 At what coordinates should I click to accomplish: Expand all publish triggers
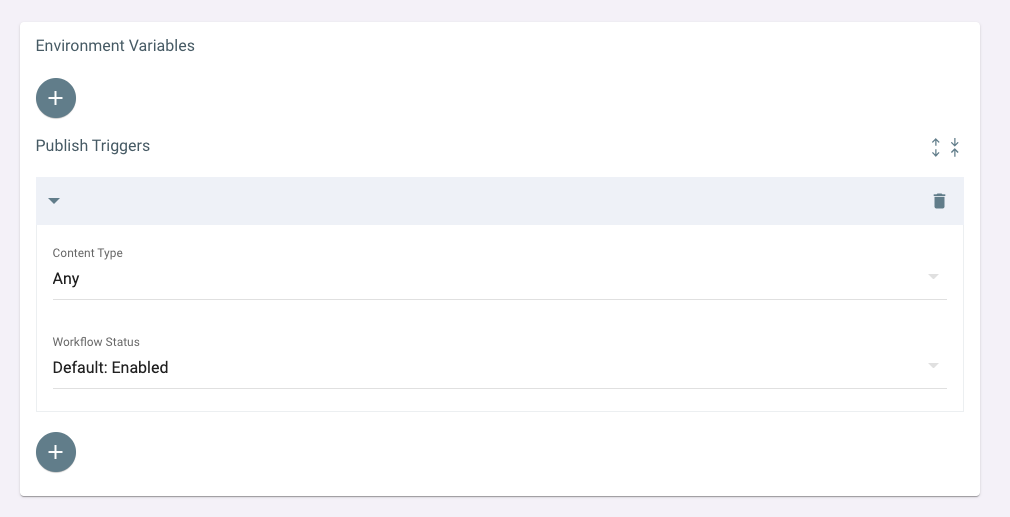pyautogui.click(x=935, y=147)
